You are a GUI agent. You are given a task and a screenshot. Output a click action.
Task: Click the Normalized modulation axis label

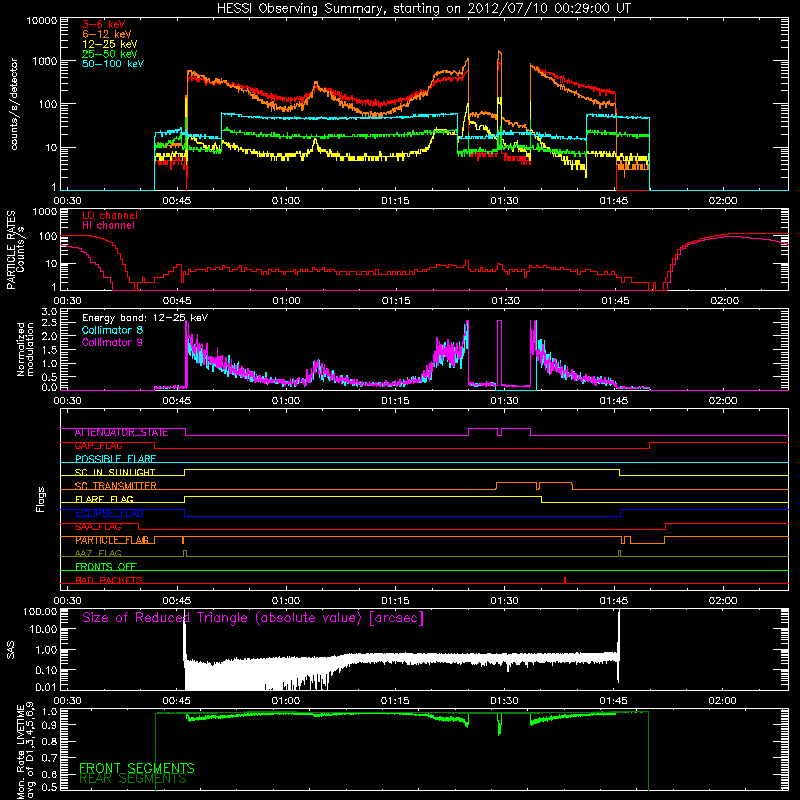pos(25,349)
